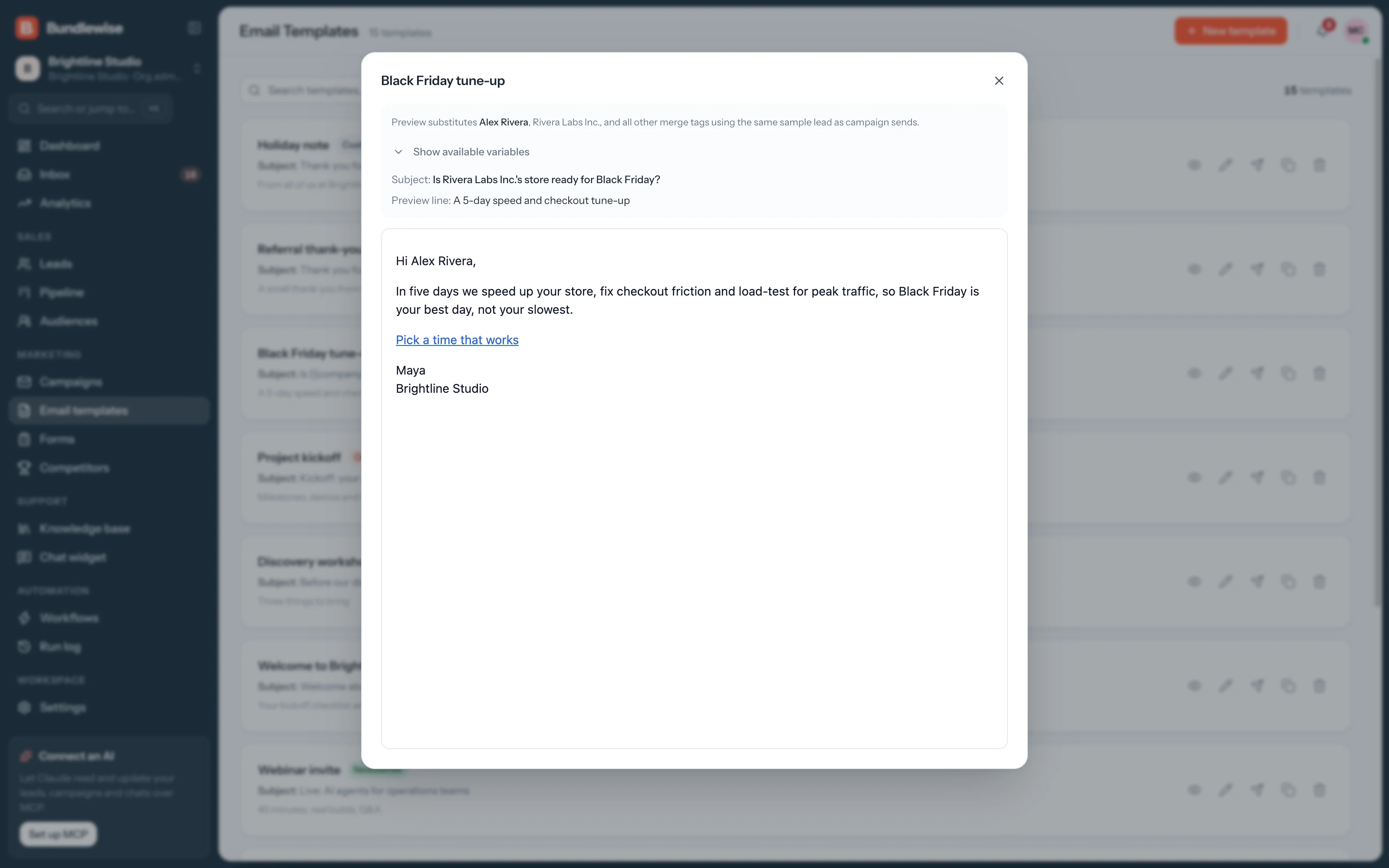
Task: Collapse the sidebar with the panel icon
Action: [194, 28]
